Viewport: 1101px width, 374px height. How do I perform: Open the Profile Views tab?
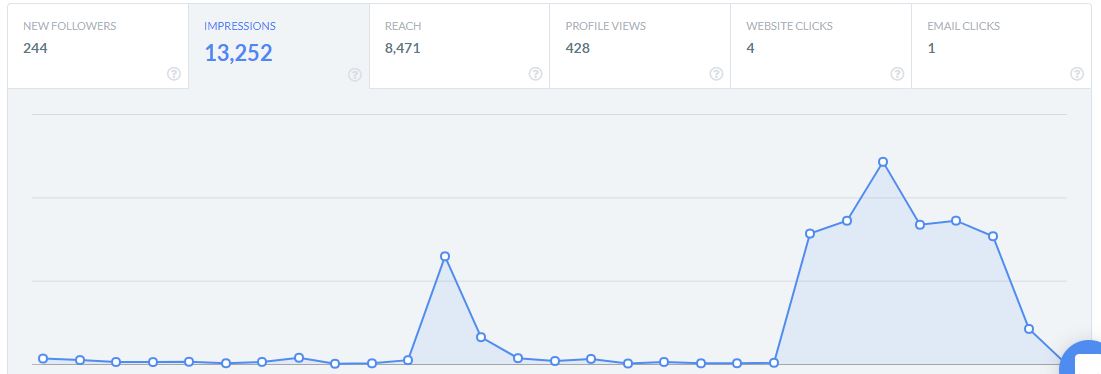point(640,46)
